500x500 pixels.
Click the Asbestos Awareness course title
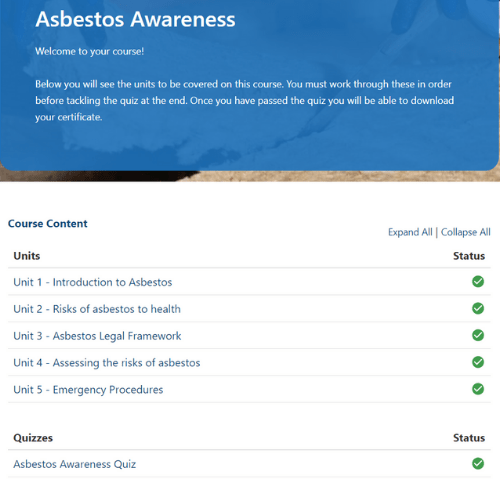tap(135, 19)
